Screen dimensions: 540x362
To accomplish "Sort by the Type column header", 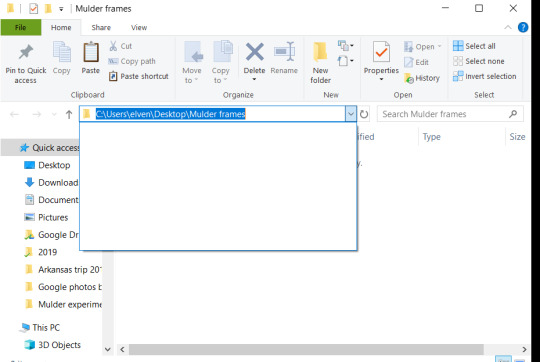I will click(x=432, y=137).
